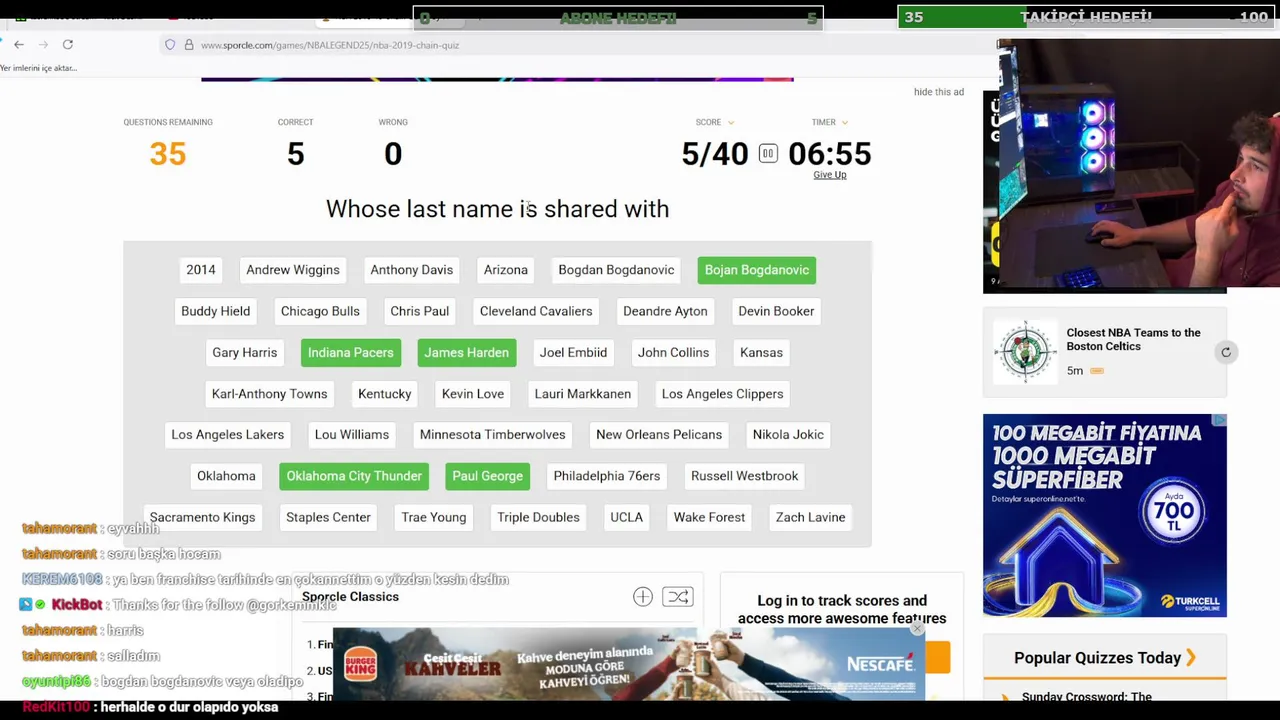
Task: Pick the Arizona answer tile
Action: click(506, 270)
